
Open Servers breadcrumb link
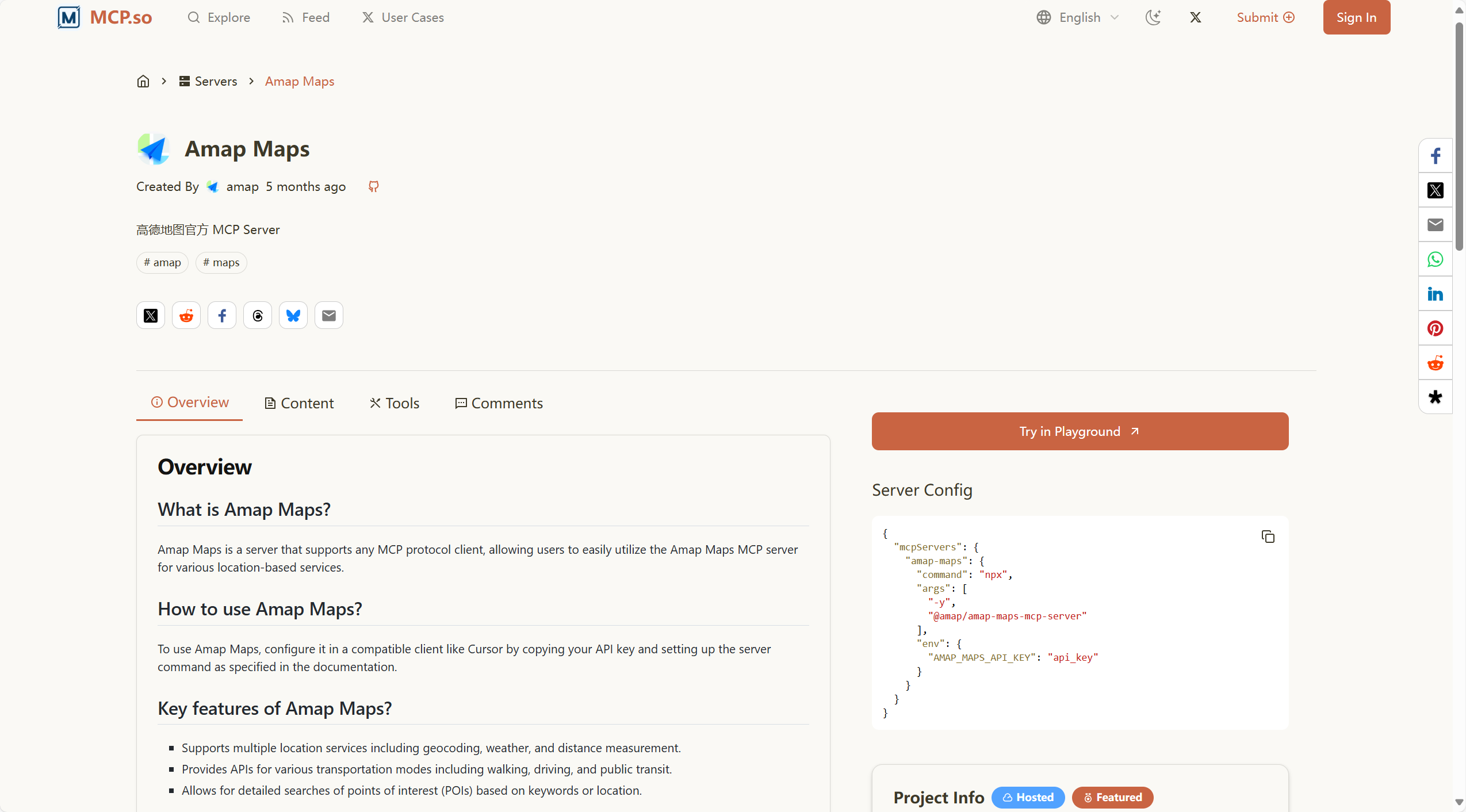pos(208,81)
